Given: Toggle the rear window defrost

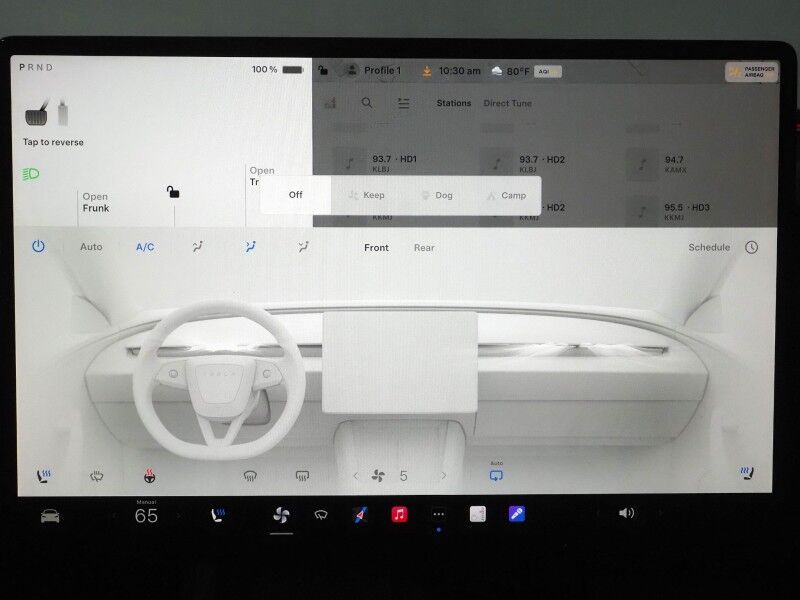Looking at the screenshot, I should [x=303, y=476].
